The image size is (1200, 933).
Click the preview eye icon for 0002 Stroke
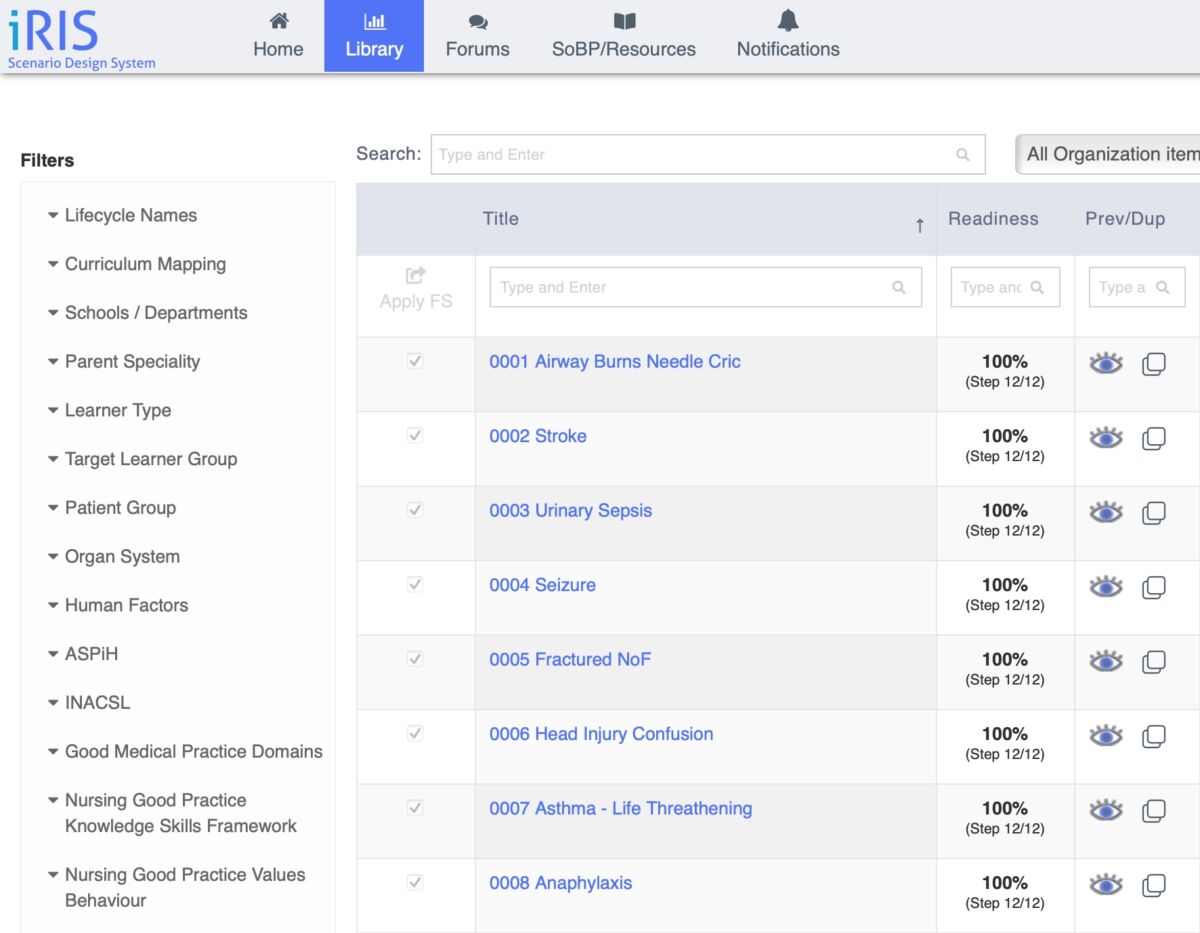[x=1105, y=438]
